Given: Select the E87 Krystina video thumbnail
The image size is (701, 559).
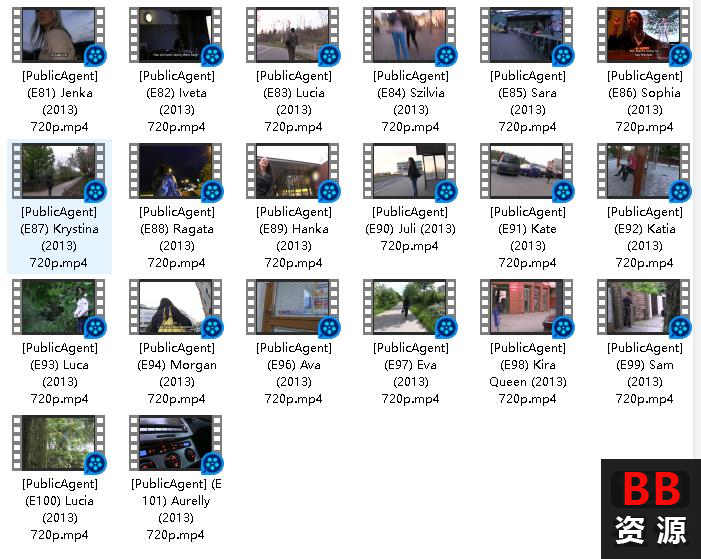Looking at the screenshot, I should [59, 171].
